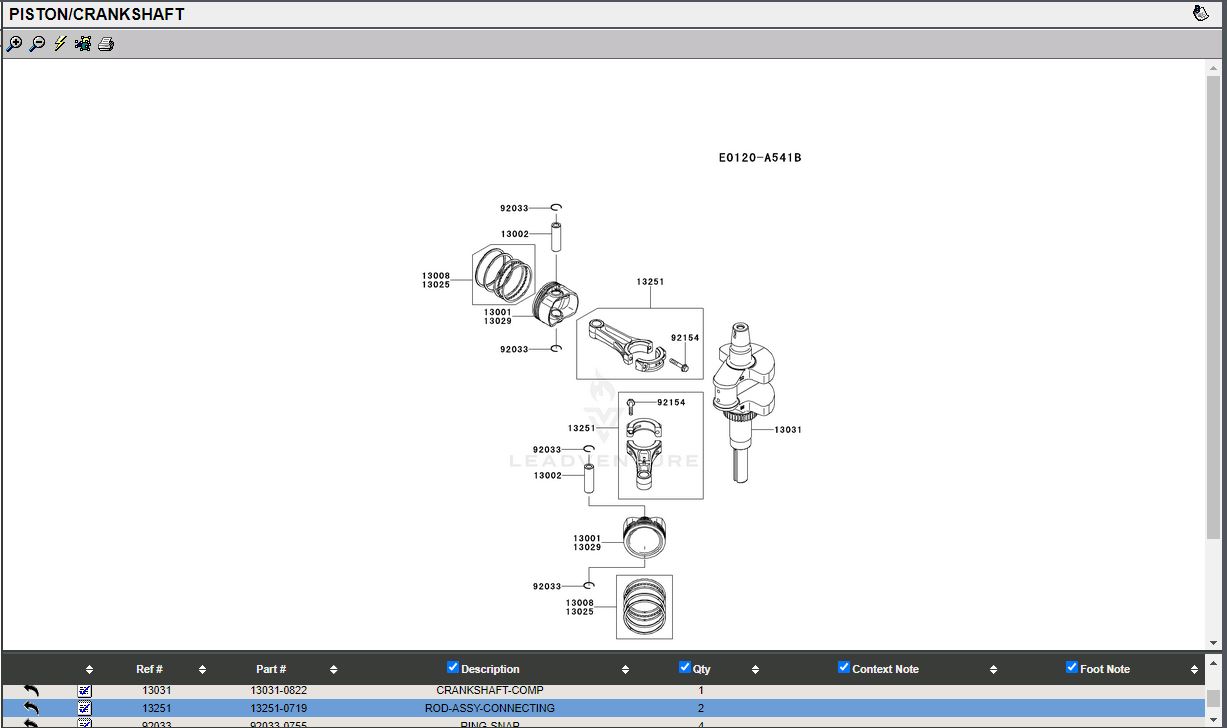Sort by Ref # using the arrows right of it
Screen dimensions: 1227x728
(x=202, y=669)
